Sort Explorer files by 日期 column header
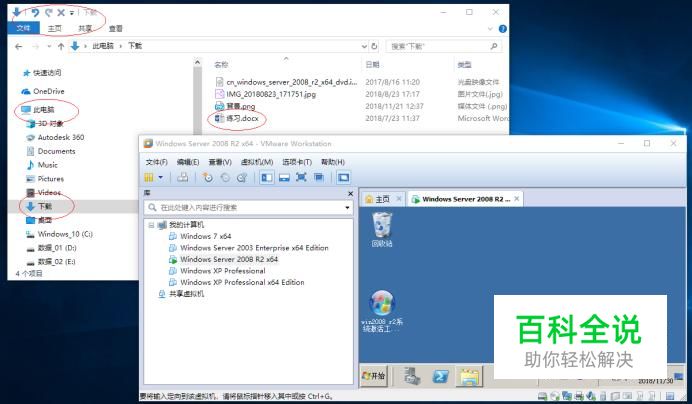This screenshot has width=692, height=404. point(373,64)
